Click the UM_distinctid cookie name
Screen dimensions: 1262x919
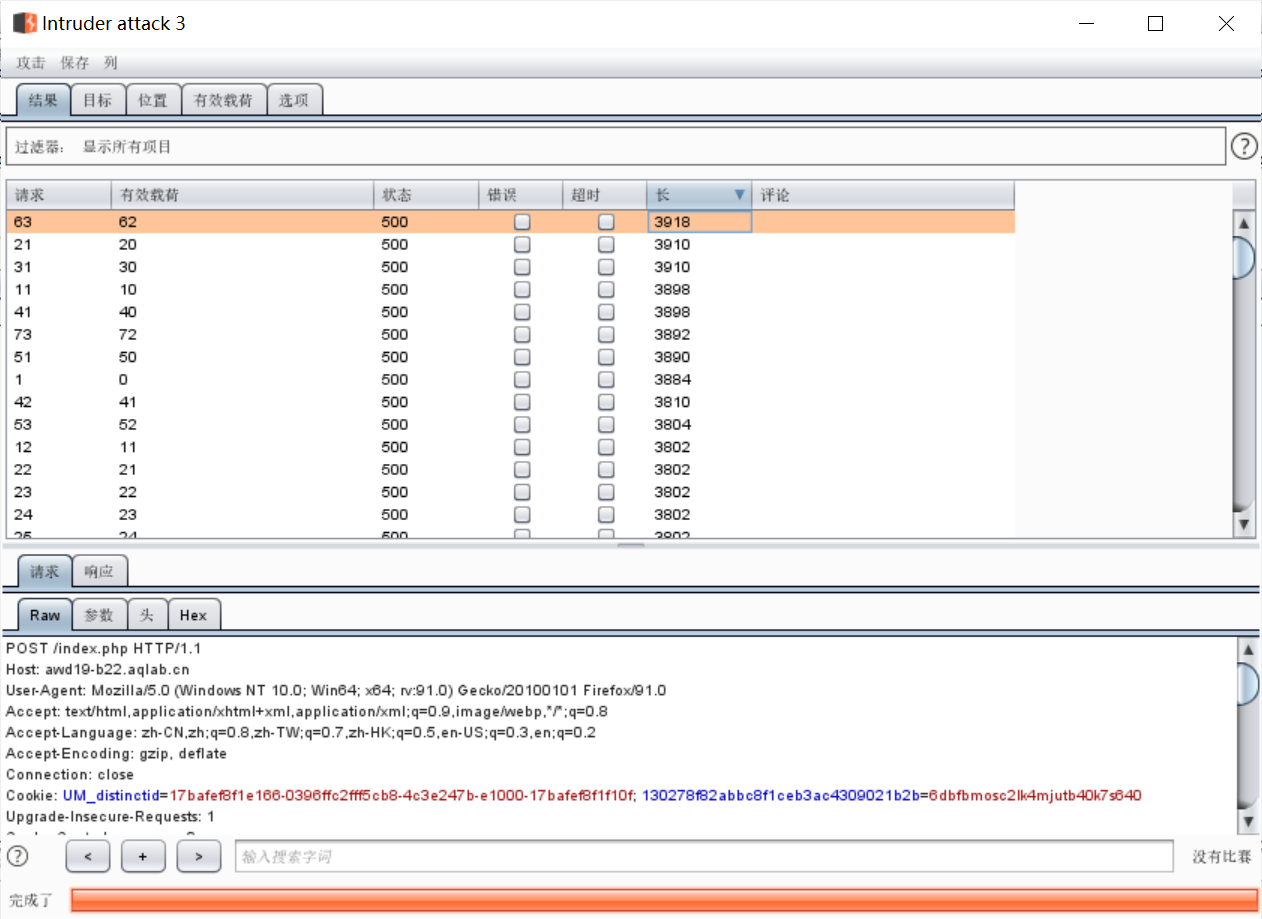111,796
